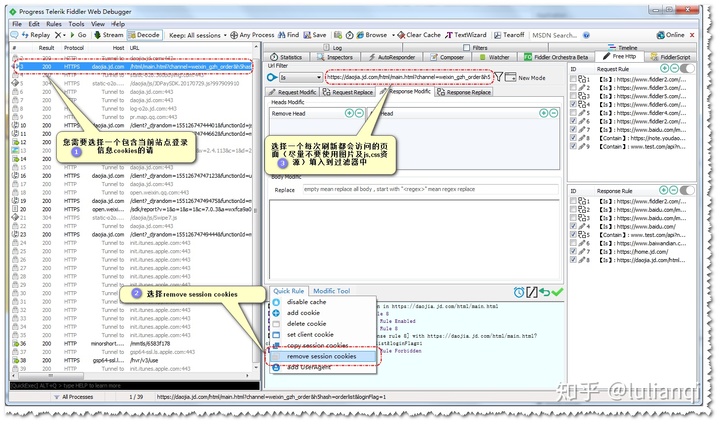Open the Response Replace tab
Viewport: 720px width, 424px height.
[464, 92]
